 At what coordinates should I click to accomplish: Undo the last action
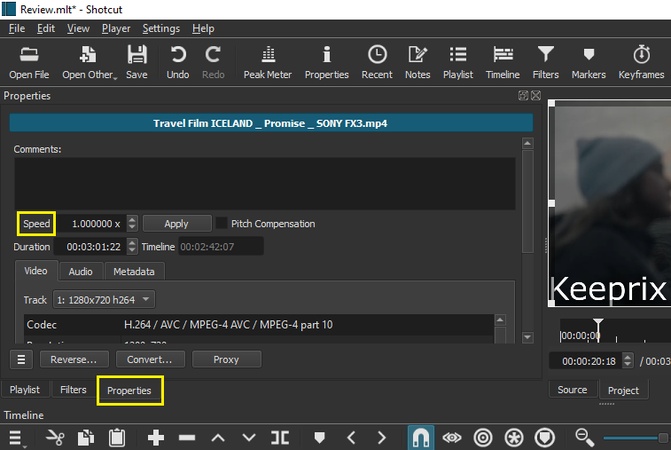[x=178, y=62]
